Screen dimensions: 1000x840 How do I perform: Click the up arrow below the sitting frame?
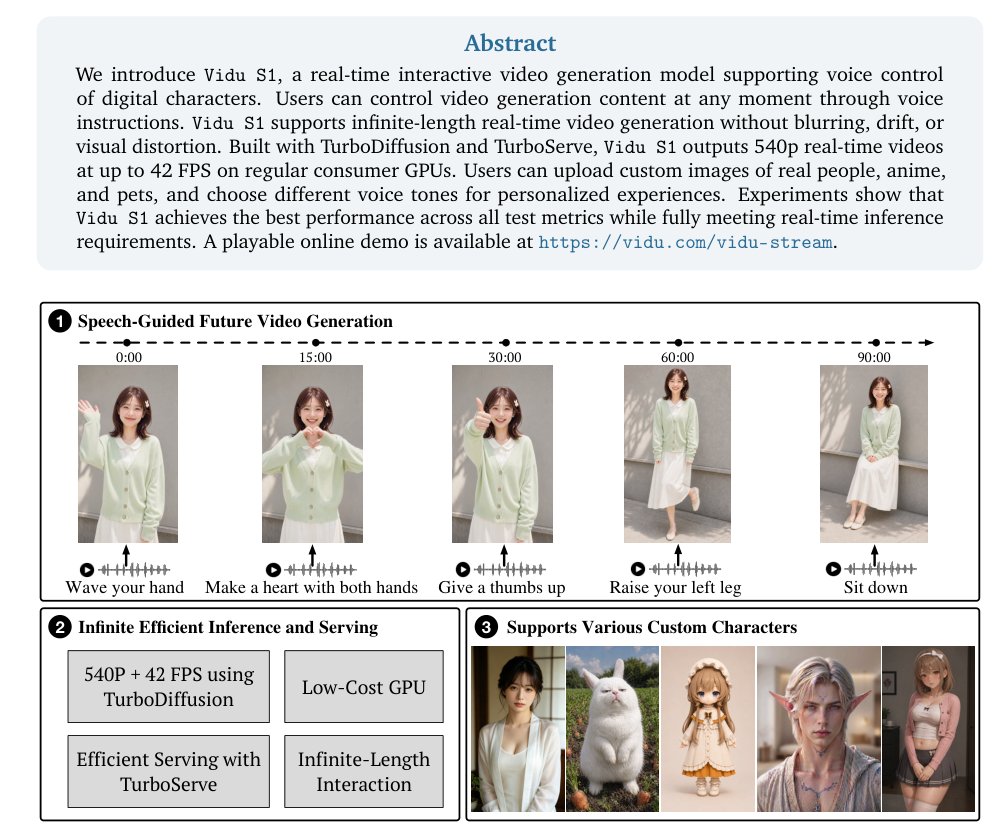pos(874,555)
